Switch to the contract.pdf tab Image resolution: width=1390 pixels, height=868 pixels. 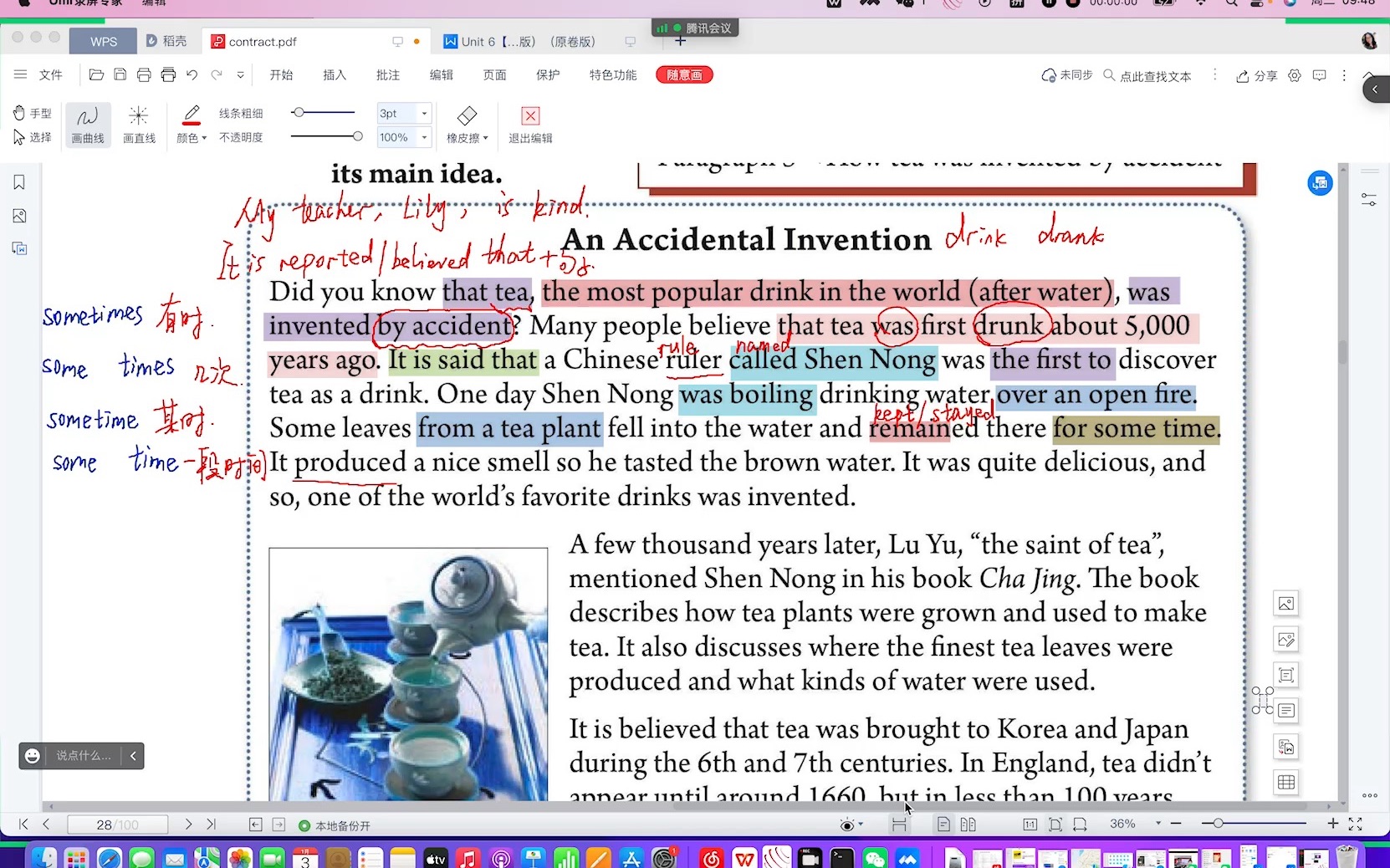click(263, 42)
